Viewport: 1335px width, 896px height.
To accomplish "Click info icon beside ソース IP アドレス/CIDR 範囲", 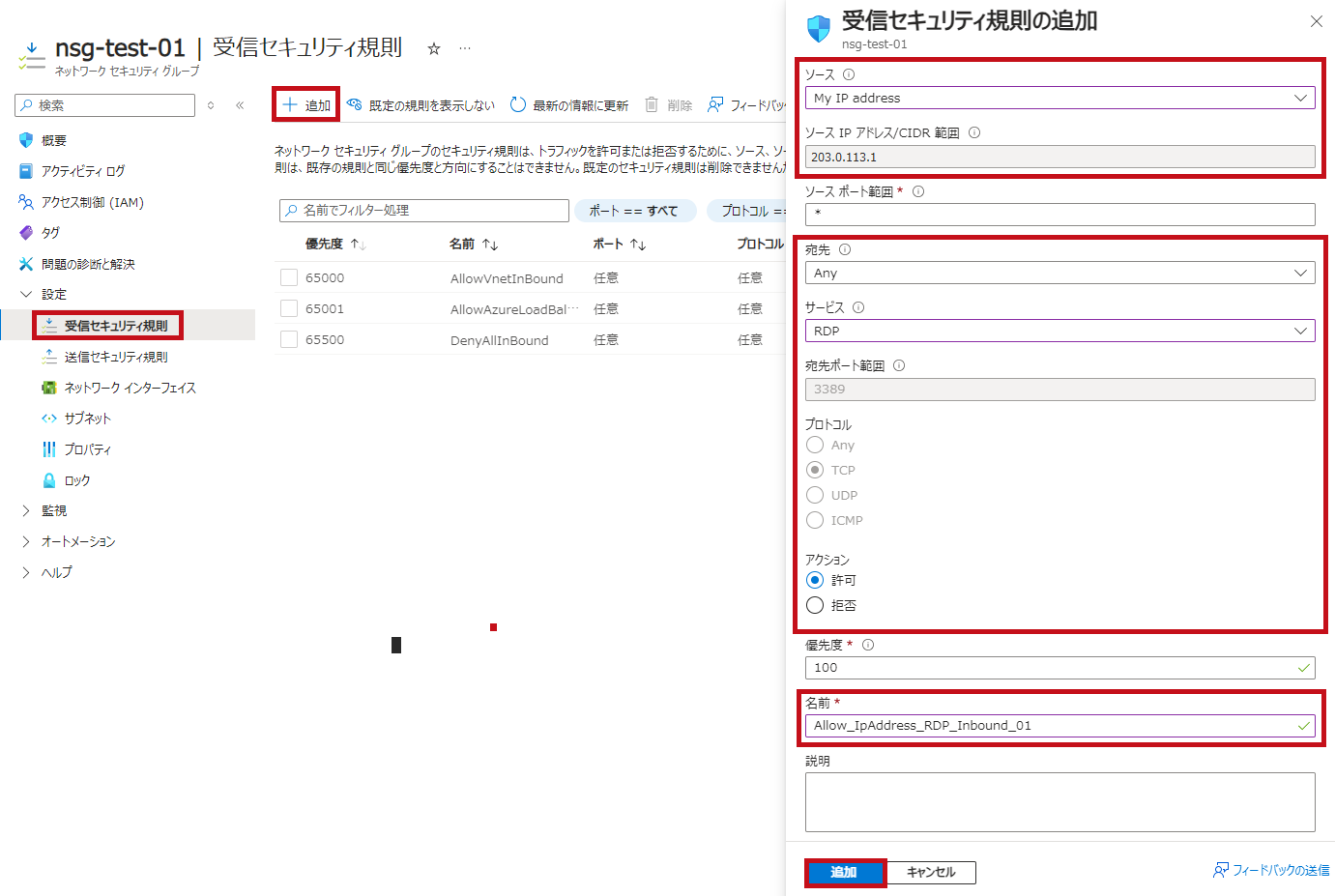I will point(974,133).
